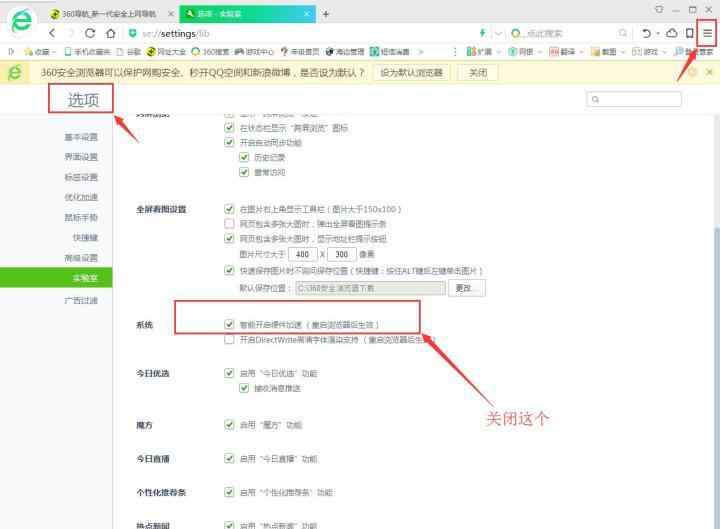
Task: Expand the 收藏 favorites dropdown arrow
Action: [x=54, y=52]
